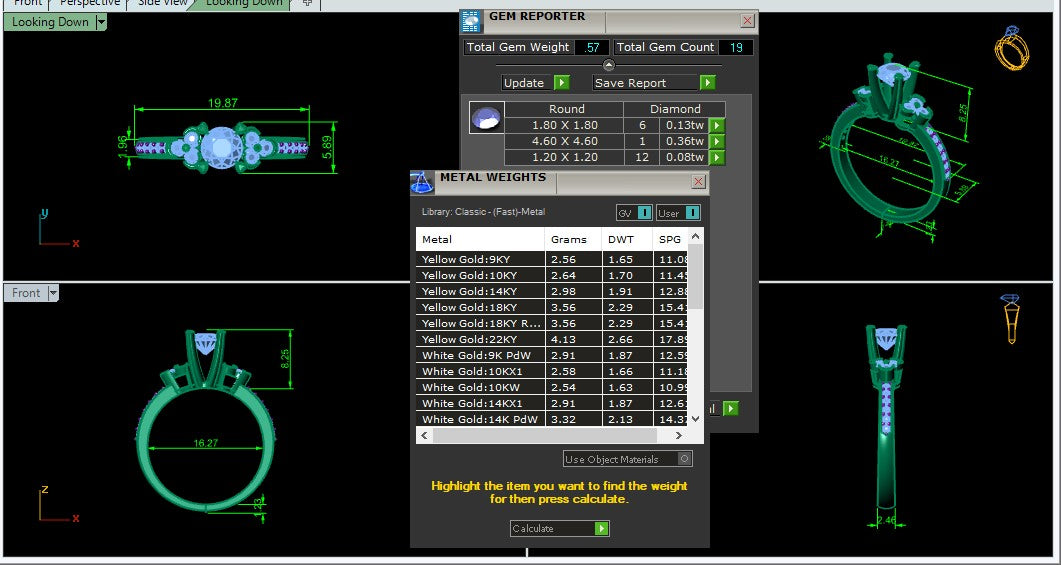Enable Use Object Materials option
The image size is (1061, 565).
[627, 459]
